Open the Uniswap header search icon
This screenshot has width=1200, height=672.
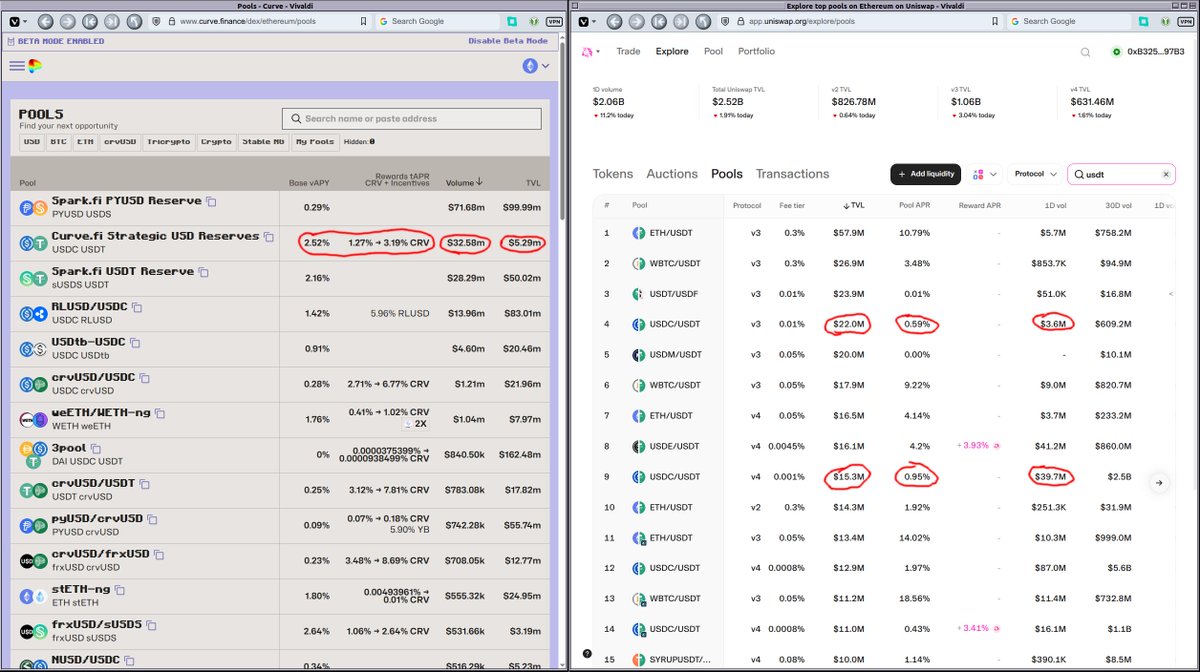click(1086, 52)
